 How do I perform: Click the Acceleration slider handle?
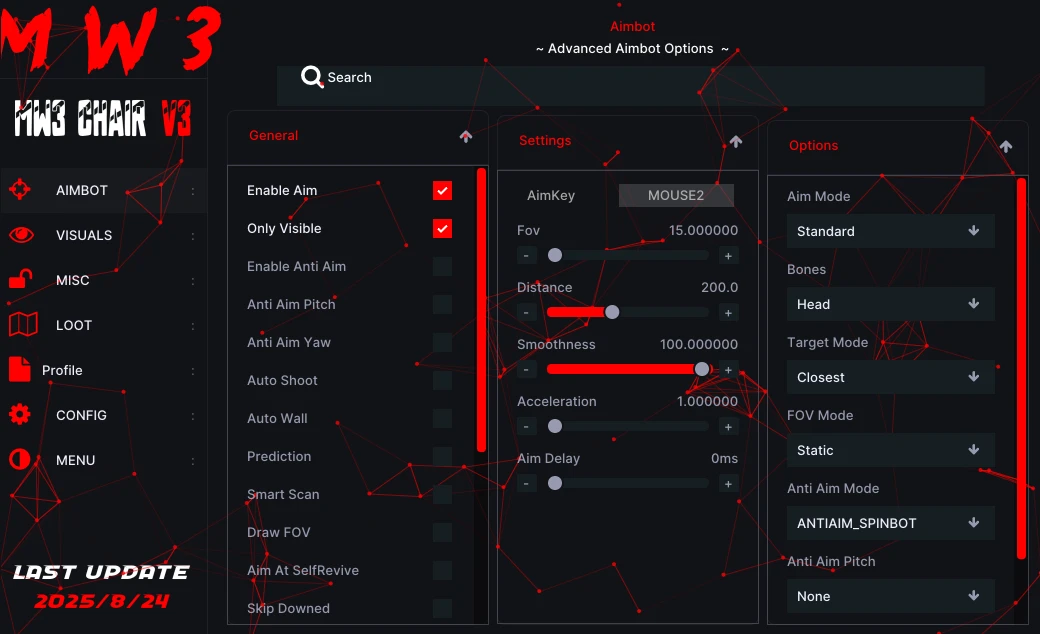[555, 426]
